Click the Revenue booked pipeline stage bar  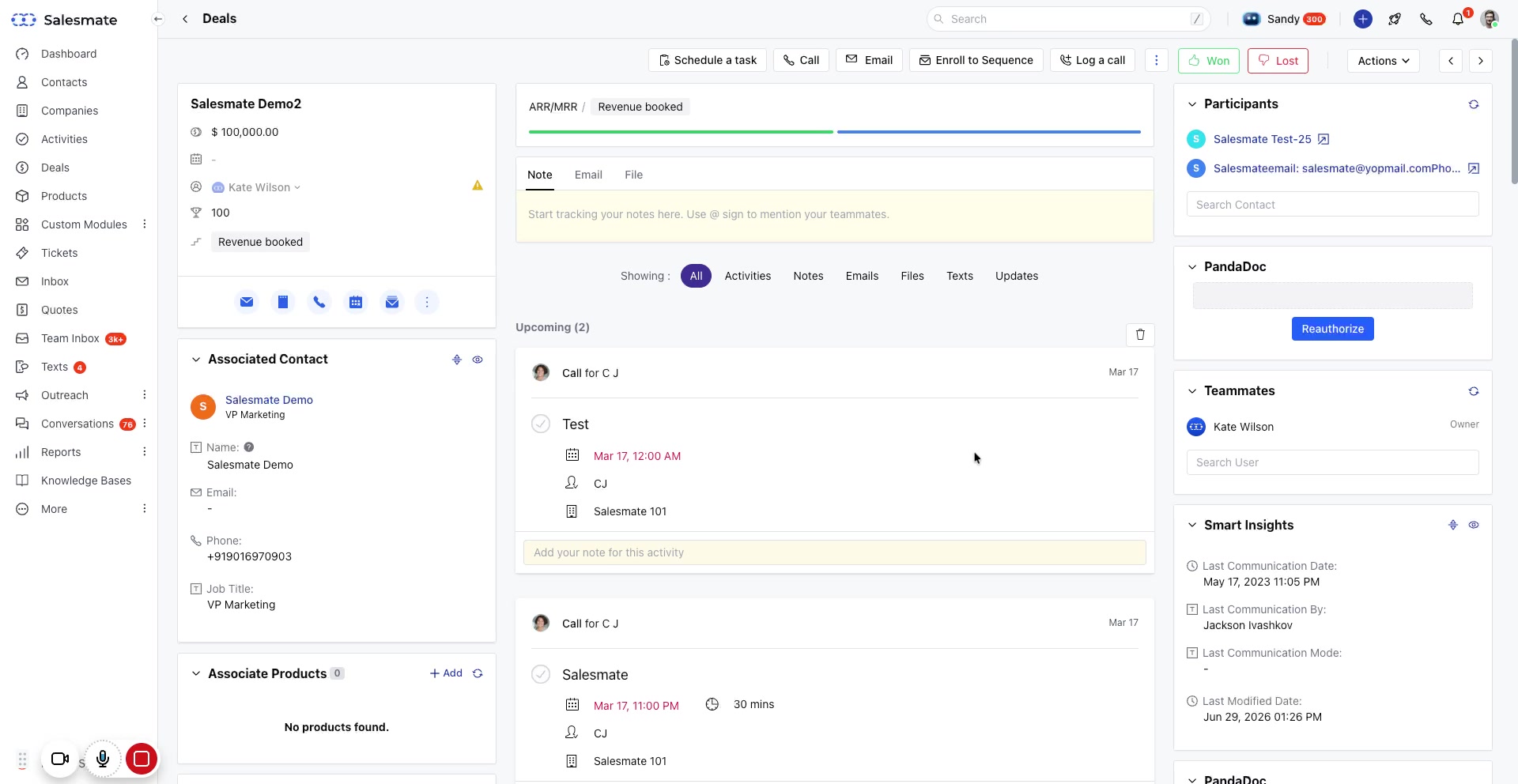(989, 132)
